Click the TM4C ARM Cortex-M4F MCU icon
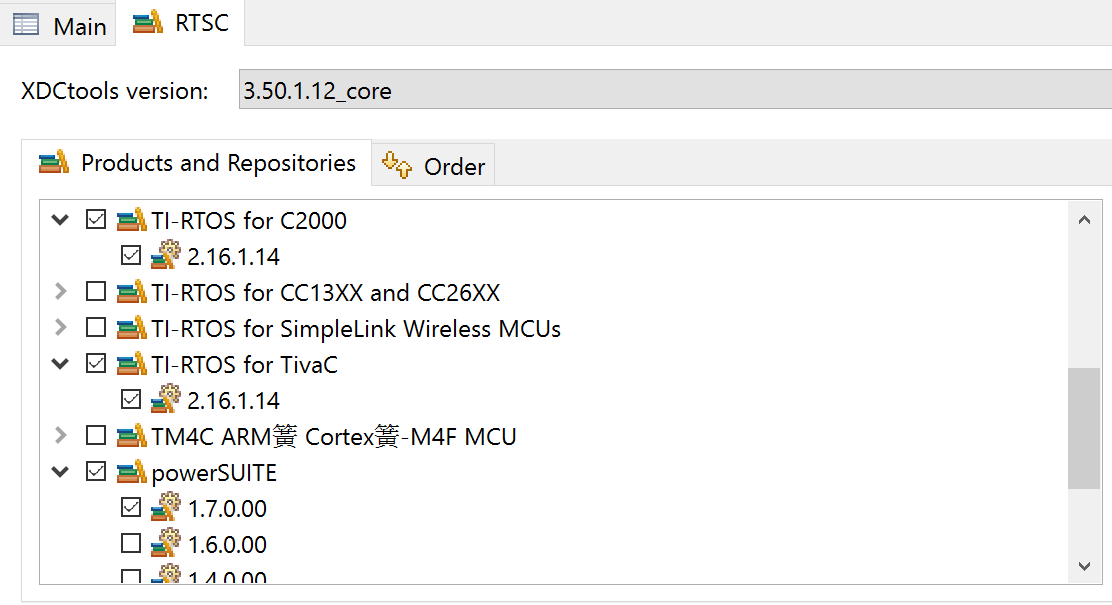This screenshot has height=605, width=1112. tap(132, 436)
